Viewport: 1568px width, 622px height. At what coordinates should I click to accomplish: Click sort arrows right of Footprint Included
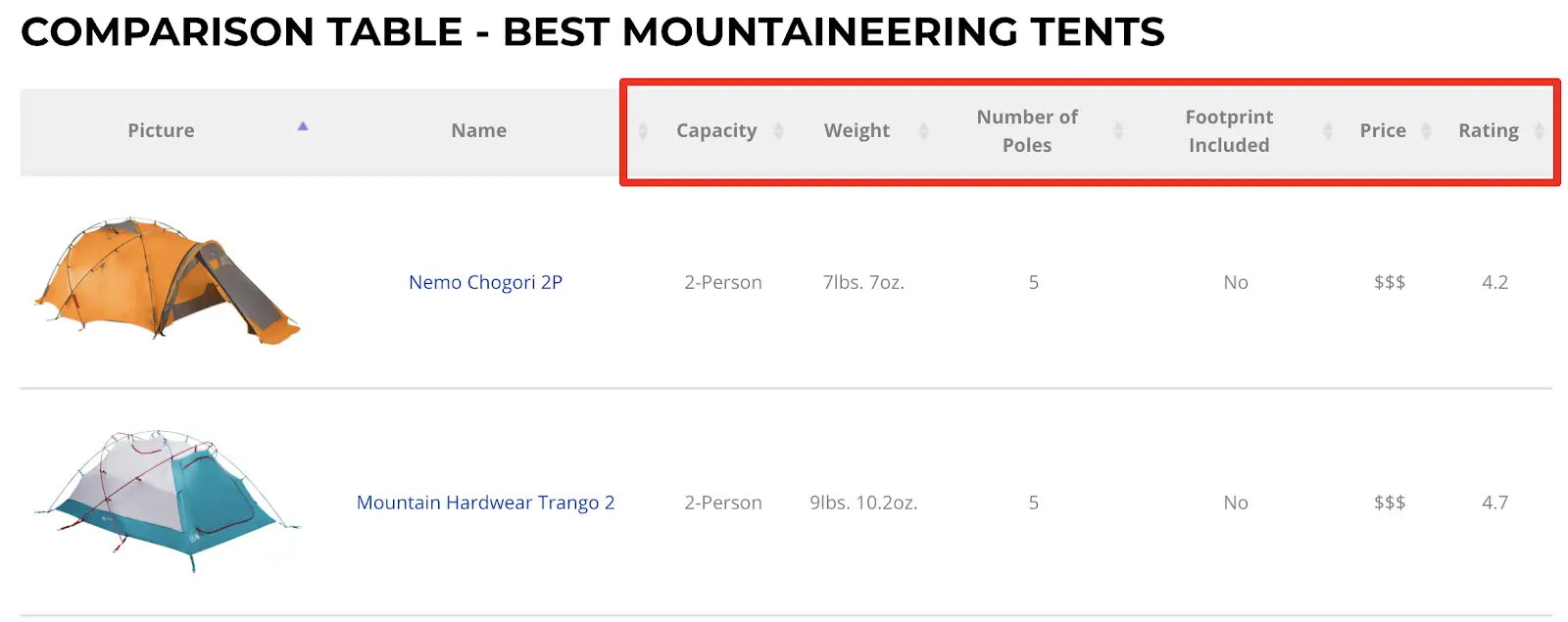point(1328,130)
